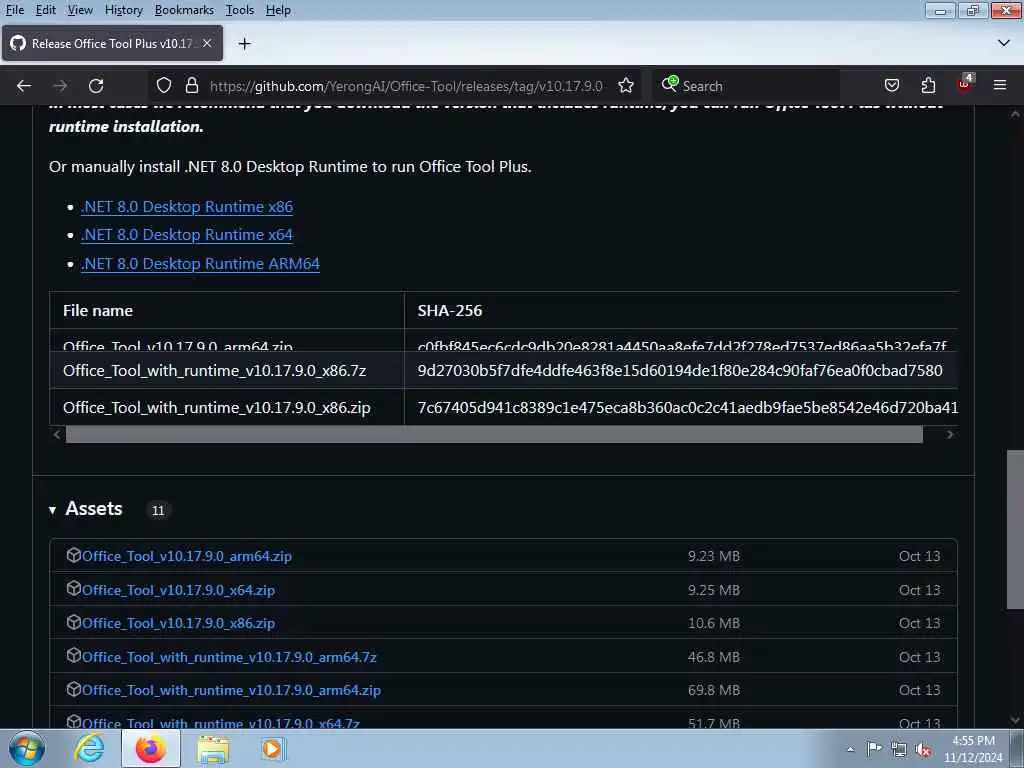The image size is (1024, 768).
Task: Open the media player taskbar icon
Action: [x=272, y=749]
